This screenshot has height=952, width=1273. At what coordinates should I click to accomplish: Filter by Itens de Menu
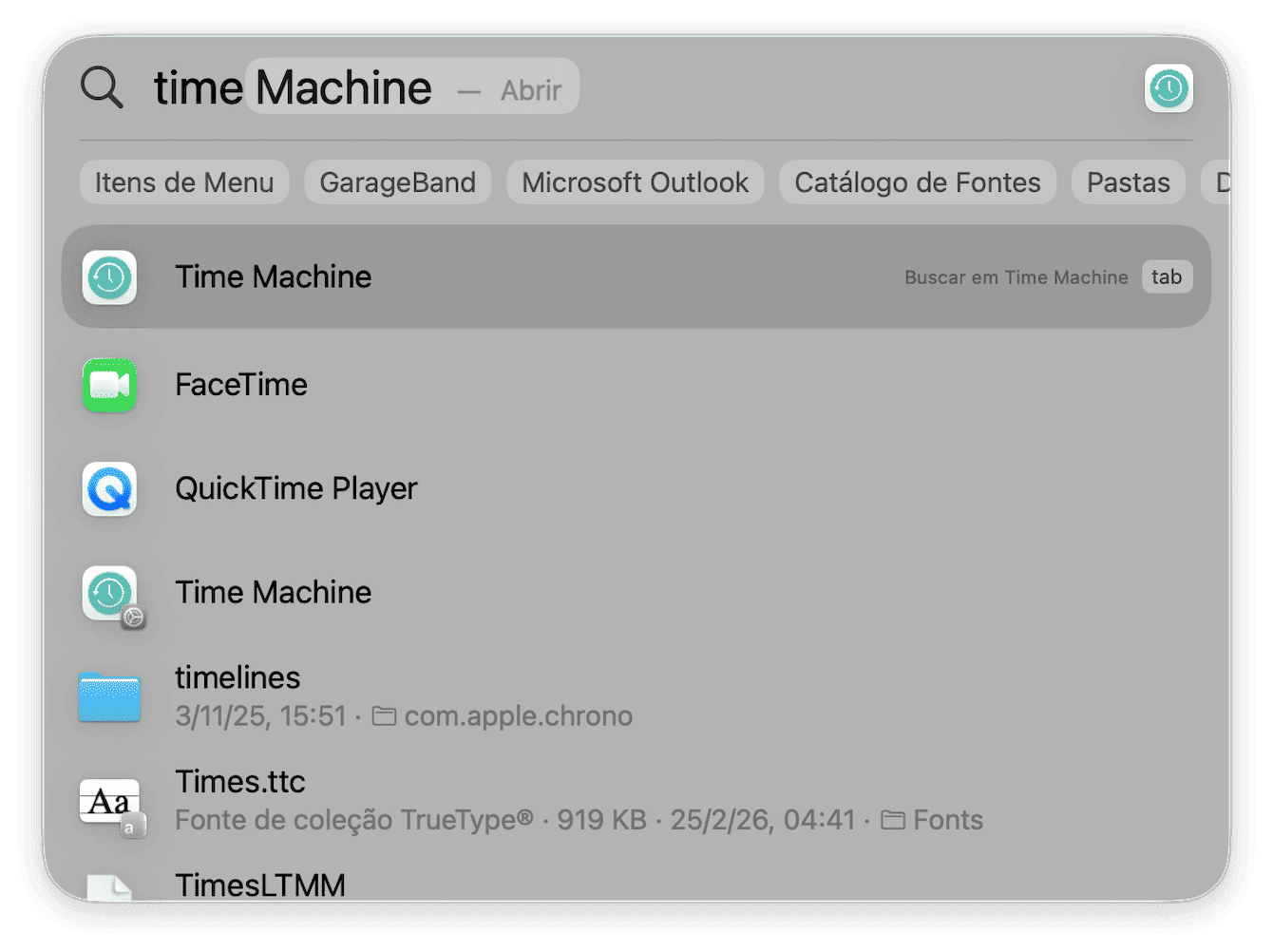coord(184,182)
